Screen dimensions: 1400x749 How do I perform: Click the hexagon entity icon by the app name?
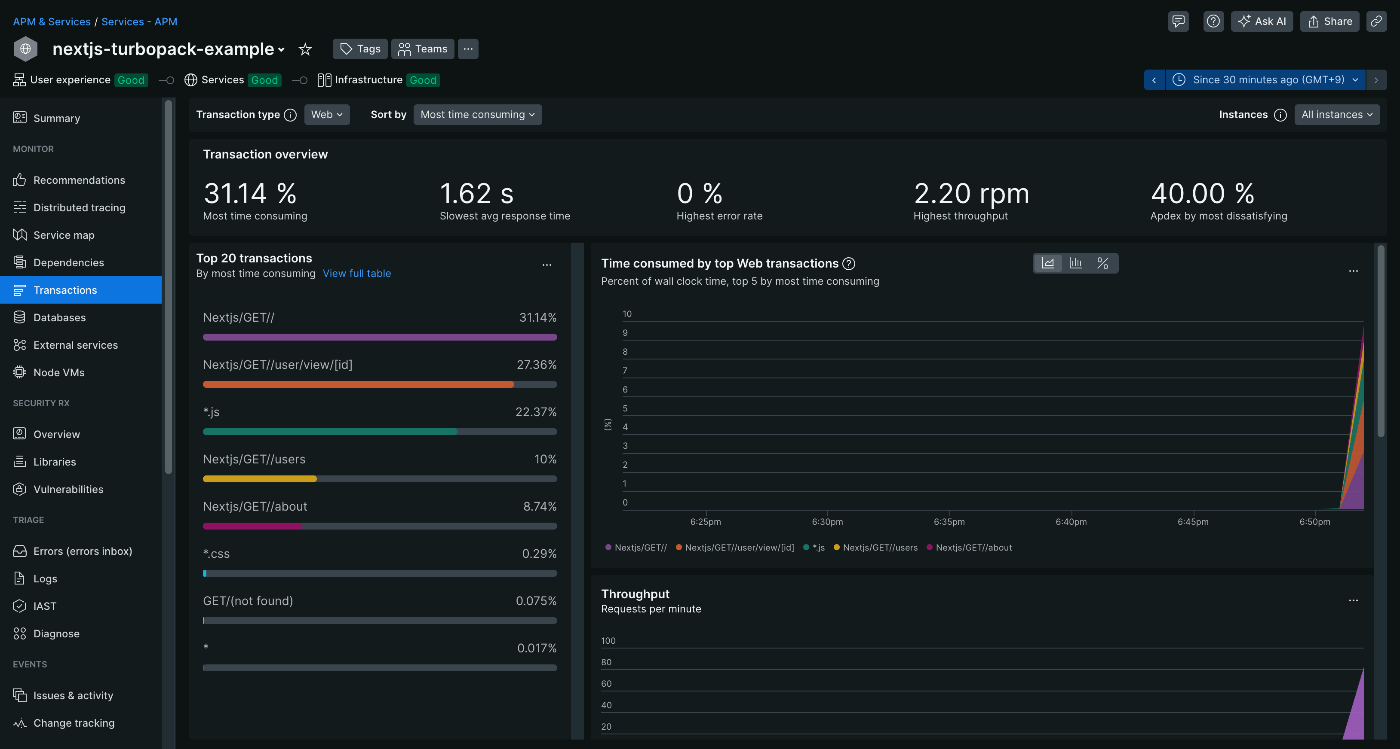click(26, 49)
